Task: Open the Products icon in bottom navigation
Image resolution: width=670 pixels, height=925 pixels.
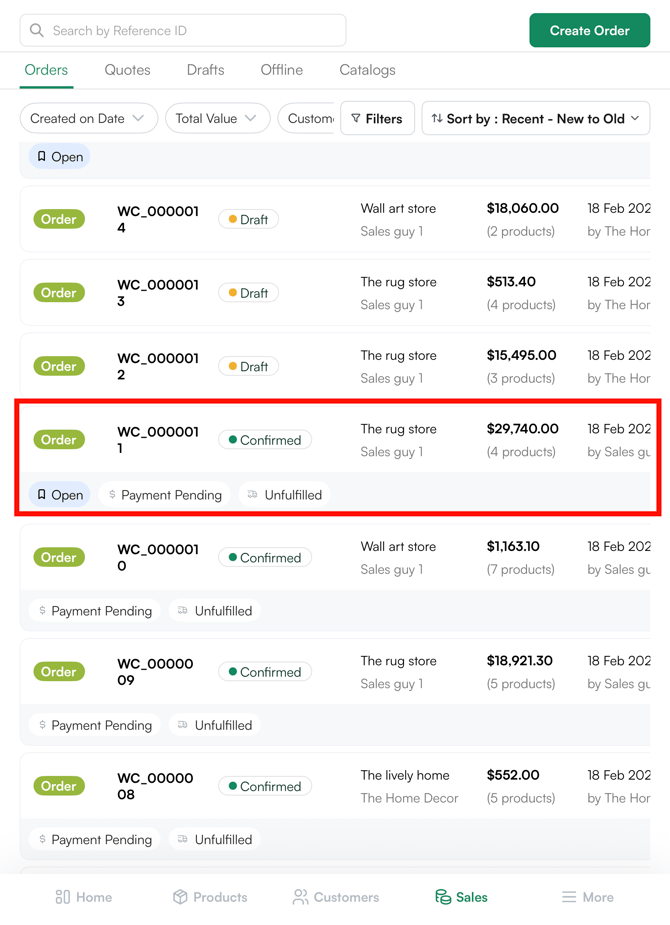Action: click(178, 897)
